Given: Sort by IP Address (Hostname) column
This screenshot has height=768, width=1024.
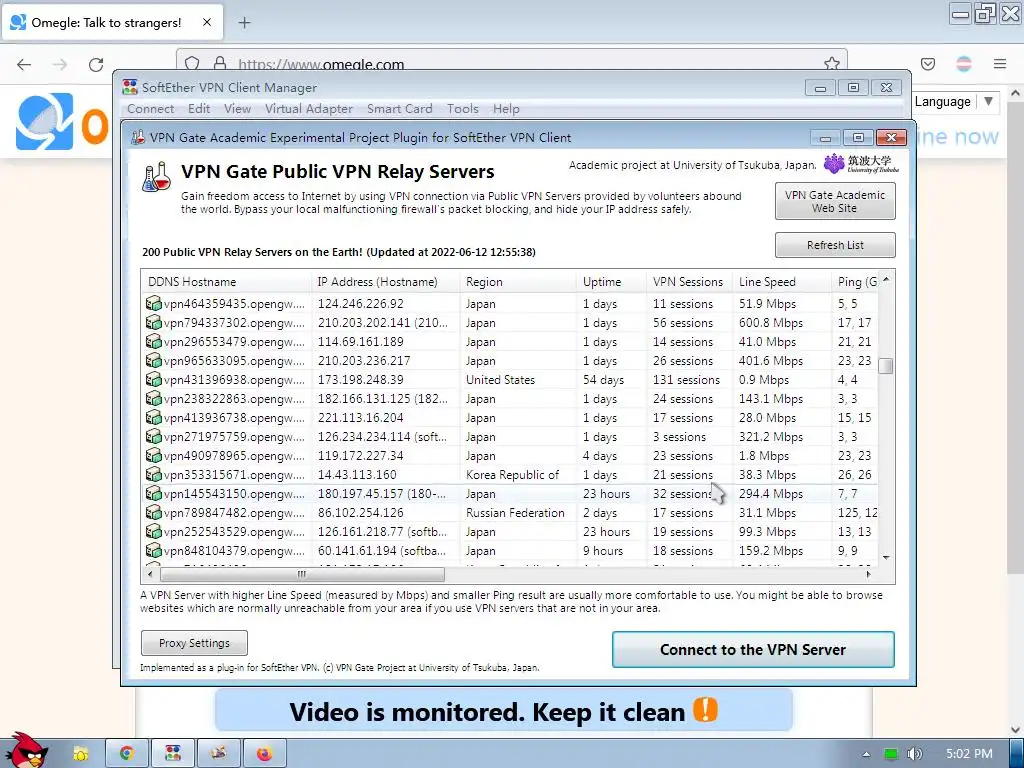Looking at the screenshot, I should point(385,281).
